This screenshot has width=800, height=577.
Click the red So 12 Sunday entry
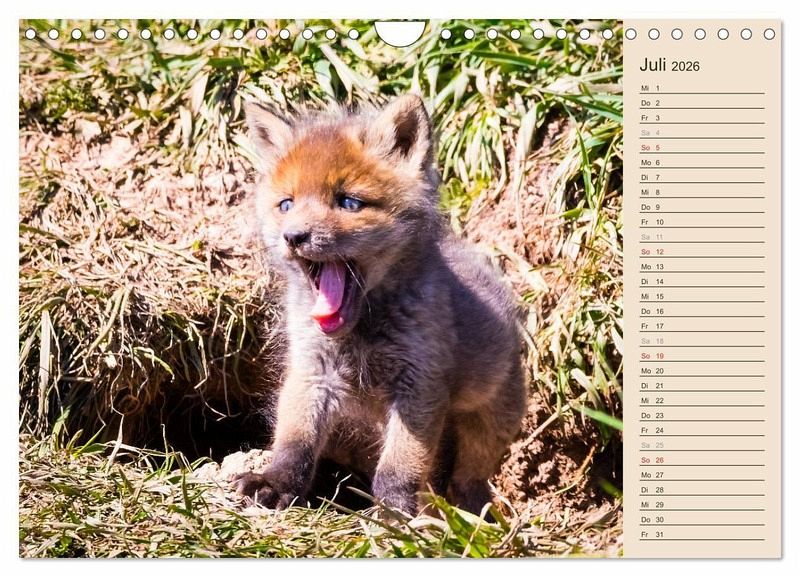pyautogui.click(x=700, y=252)
